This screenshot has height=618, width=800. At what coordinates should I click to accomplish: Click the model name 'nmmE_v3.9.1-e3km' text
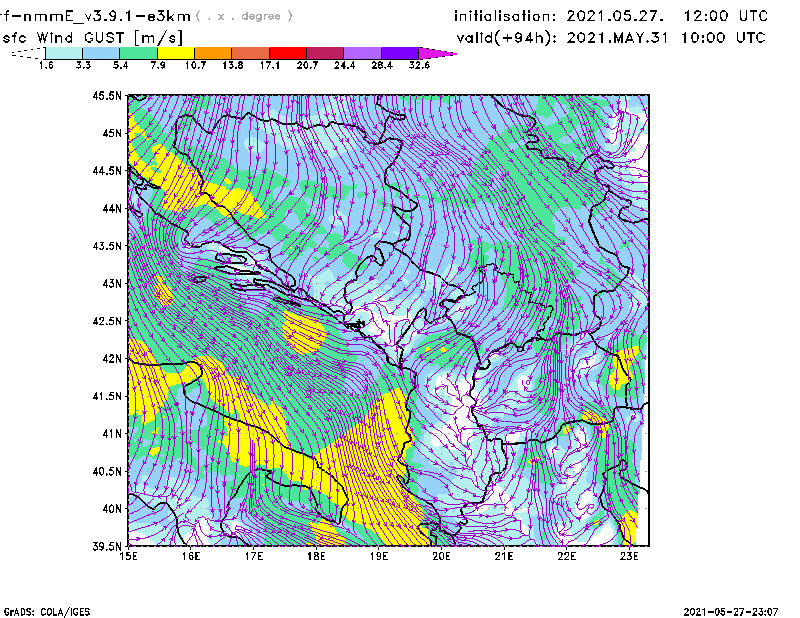(x=107, y=16)
